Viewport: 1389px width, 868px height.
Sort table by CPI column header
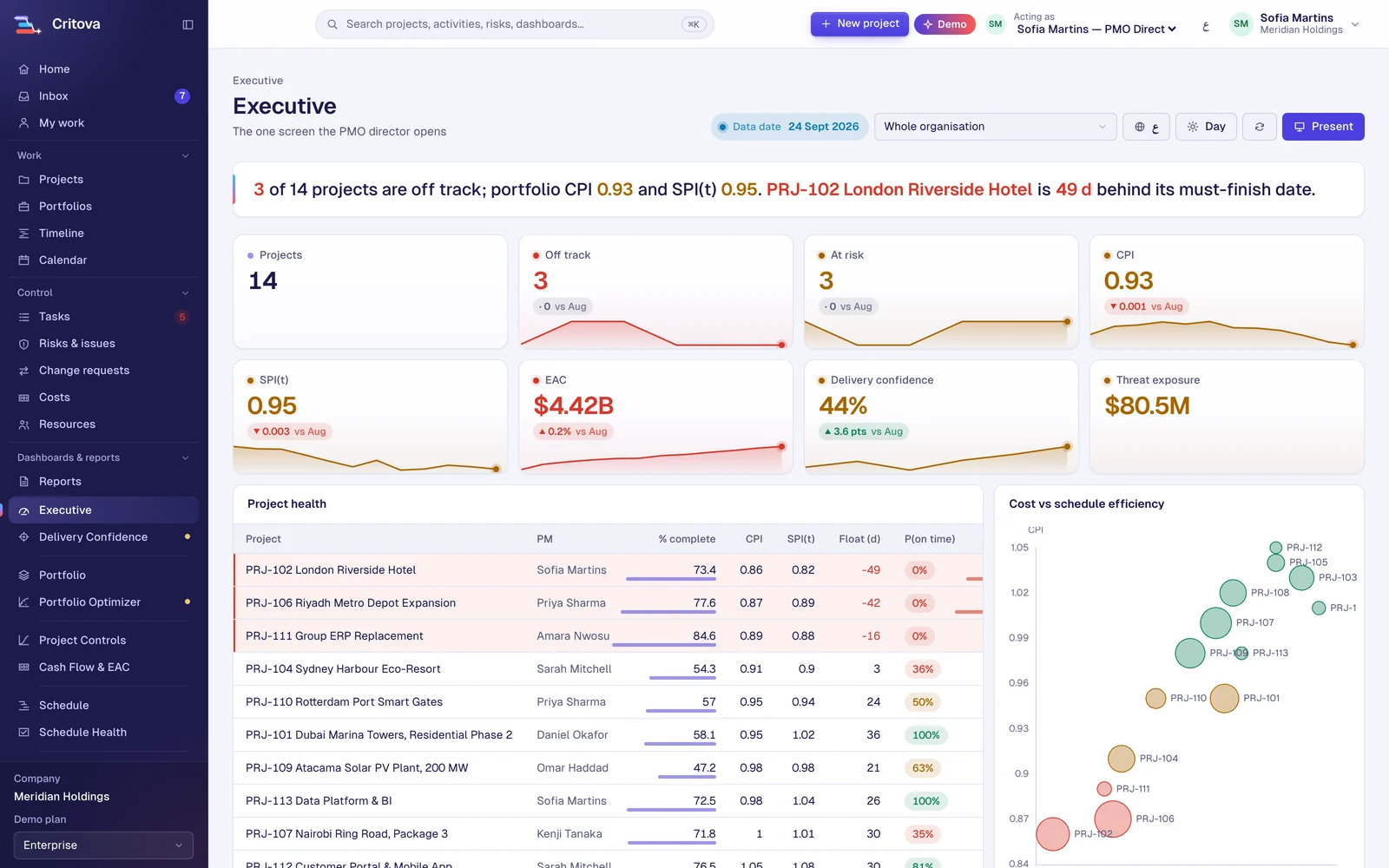pyautogui.click(x=754, y=539)
